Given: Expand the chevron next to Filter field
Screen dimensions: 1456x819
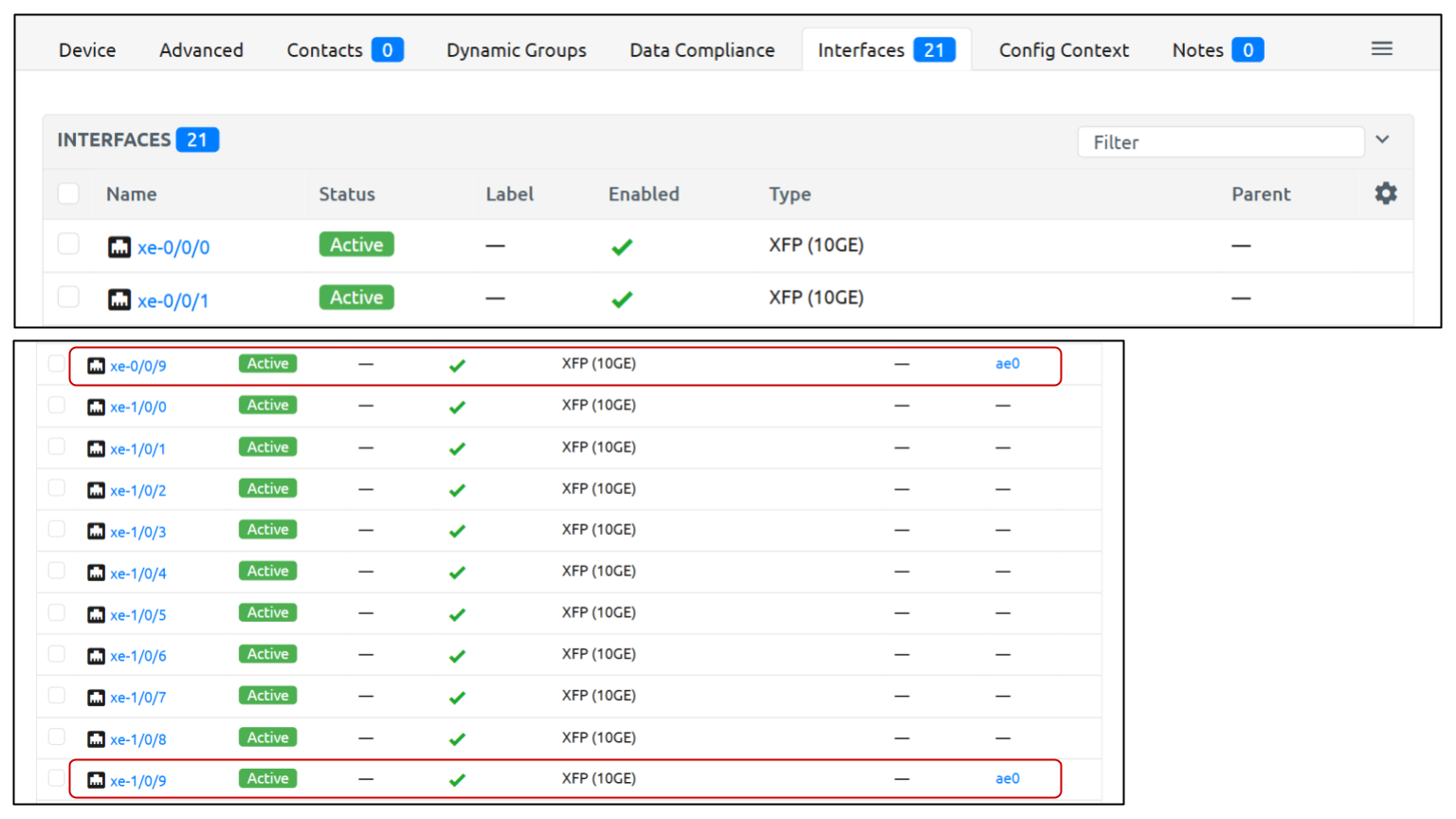Looking at the screenshot, I should coord(1382,140).
